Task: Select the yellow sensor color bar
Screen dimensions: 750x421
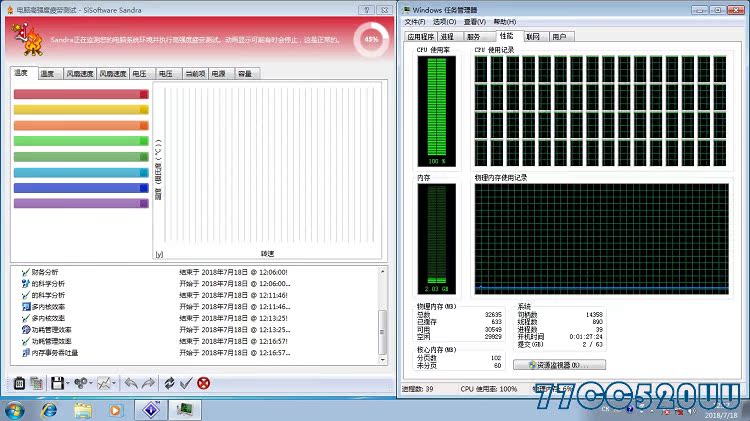Action: click(x=81, y=110)
